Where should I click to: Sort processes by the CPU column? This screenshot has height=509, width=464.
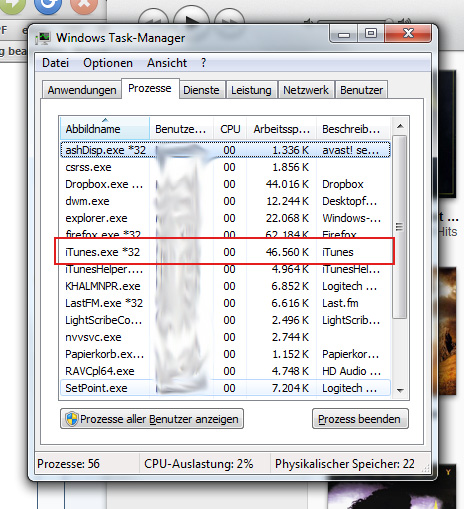230,129
